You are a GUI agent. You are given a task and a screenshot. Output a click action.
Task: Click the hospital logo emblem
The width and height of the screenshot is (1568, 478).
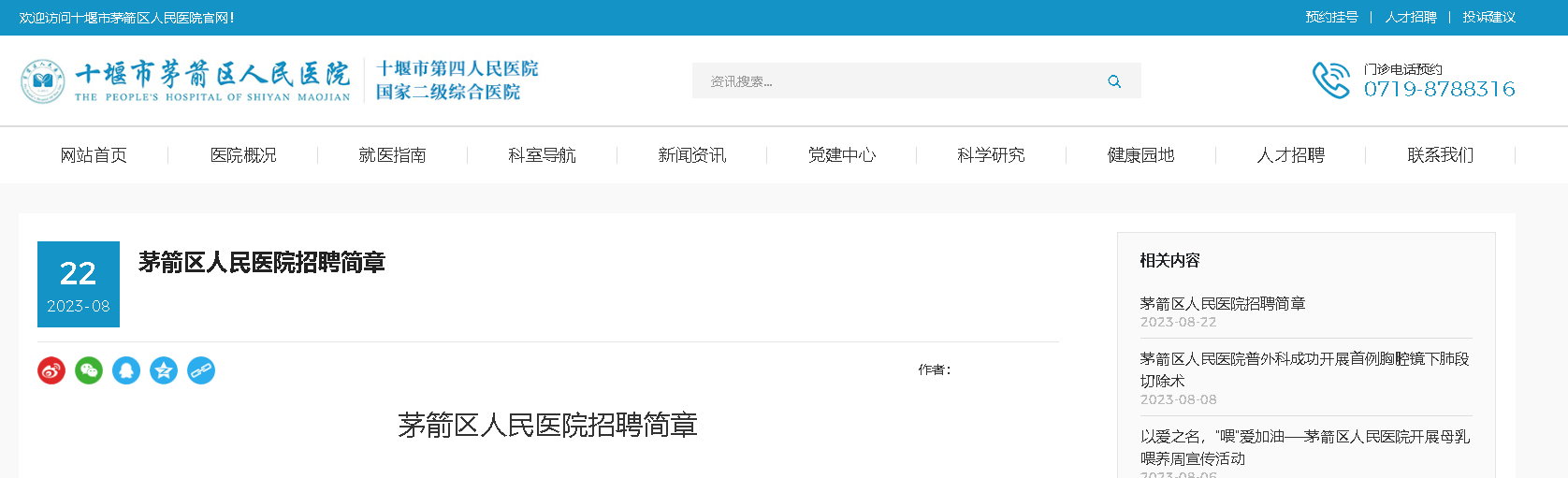click(43, 80)
